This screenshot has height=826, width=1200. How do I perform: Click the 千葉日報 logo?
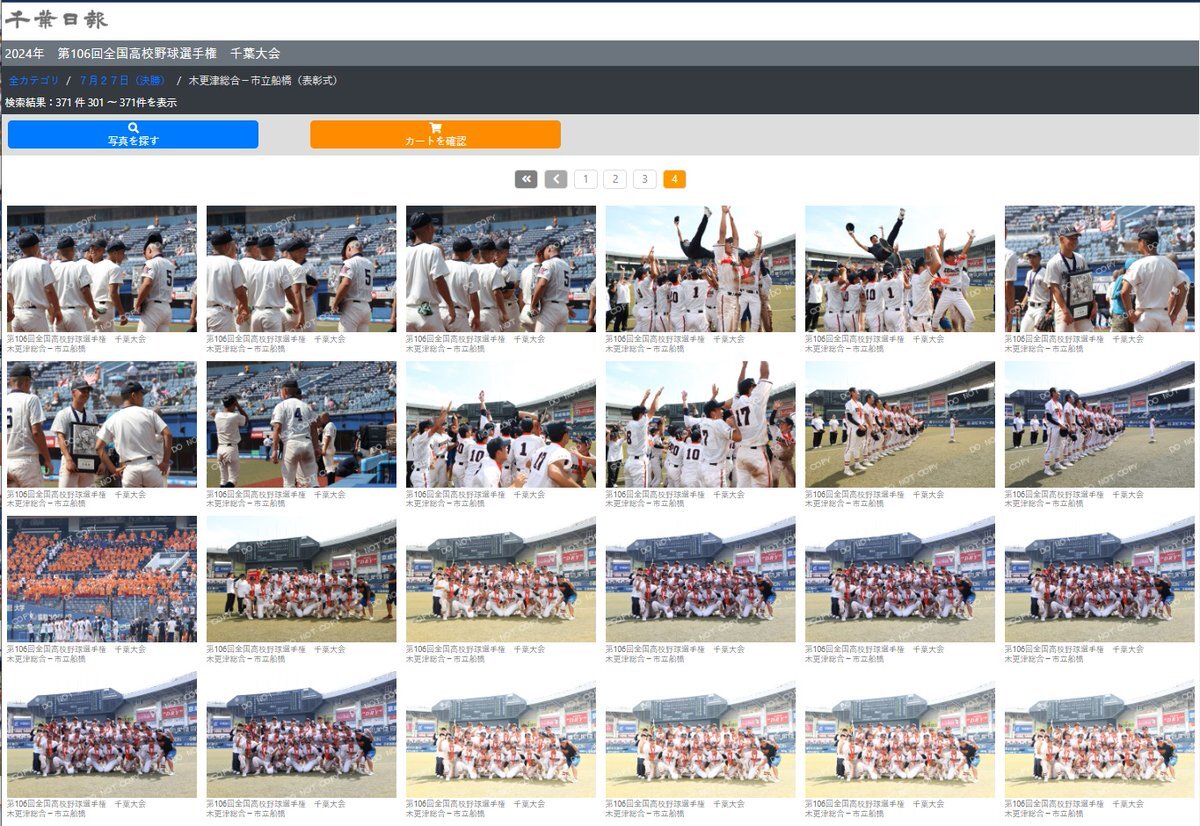(x=57, y=19)
